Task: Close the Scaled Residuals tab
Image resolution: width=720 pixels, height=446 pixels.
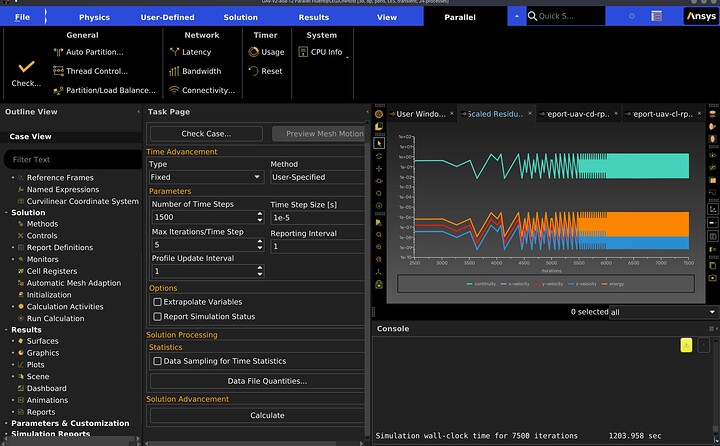Action: point(530,113)
